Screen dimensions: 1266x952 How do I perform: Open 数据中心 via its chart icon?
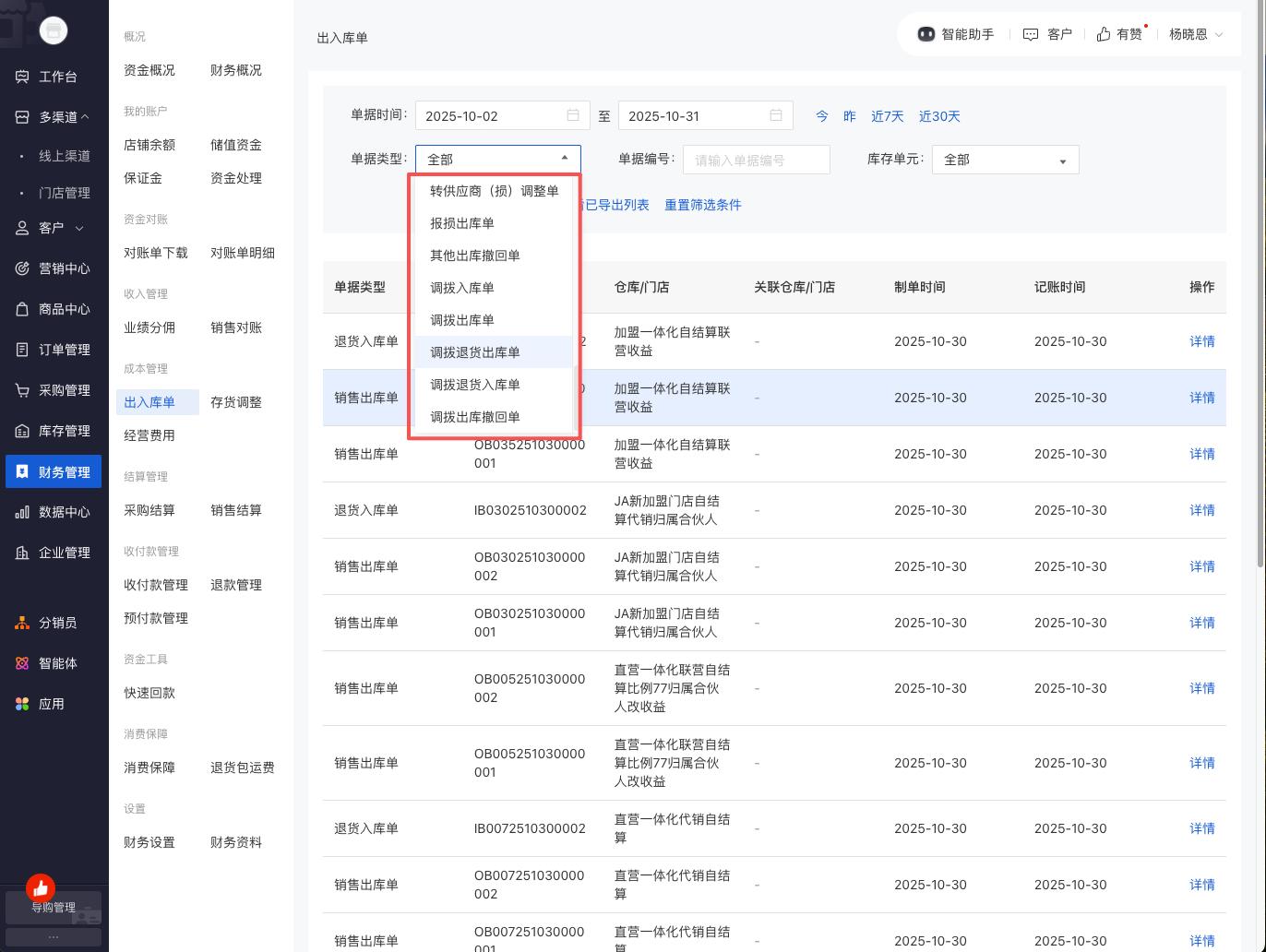[22, 512]
